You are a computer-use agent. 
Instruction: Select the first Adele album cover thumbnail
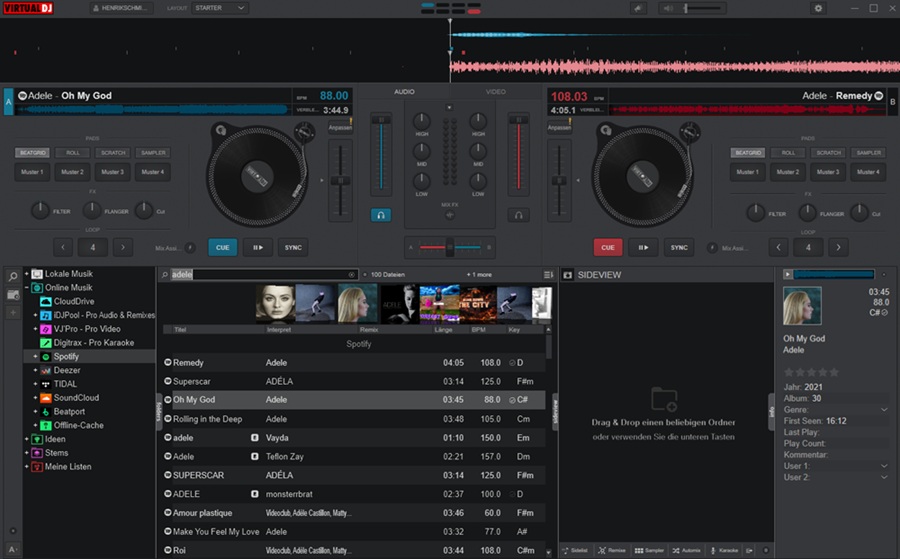[x=276, y=303]
